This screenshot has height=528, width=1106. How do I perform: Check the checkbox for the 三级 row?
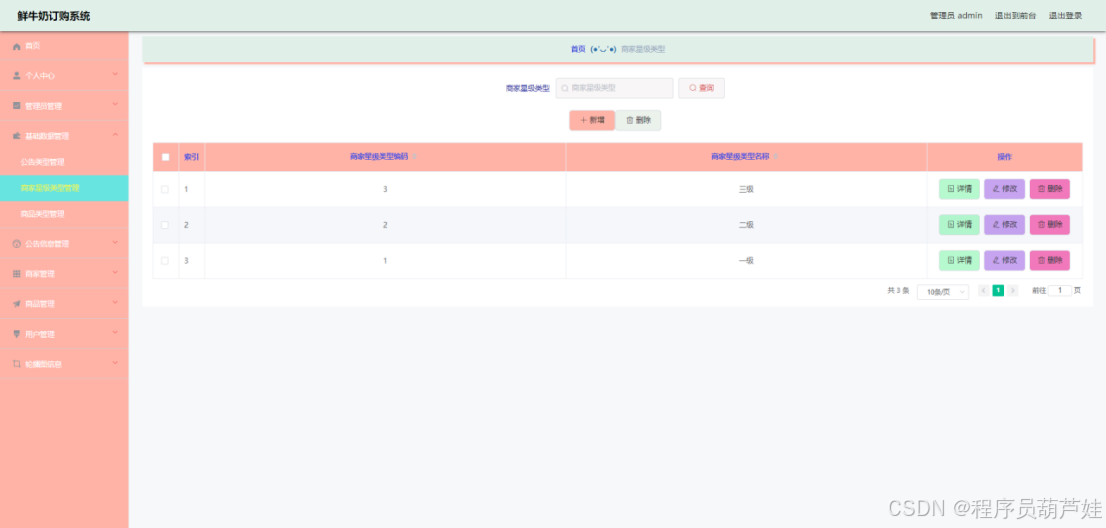tap(165, 189)
